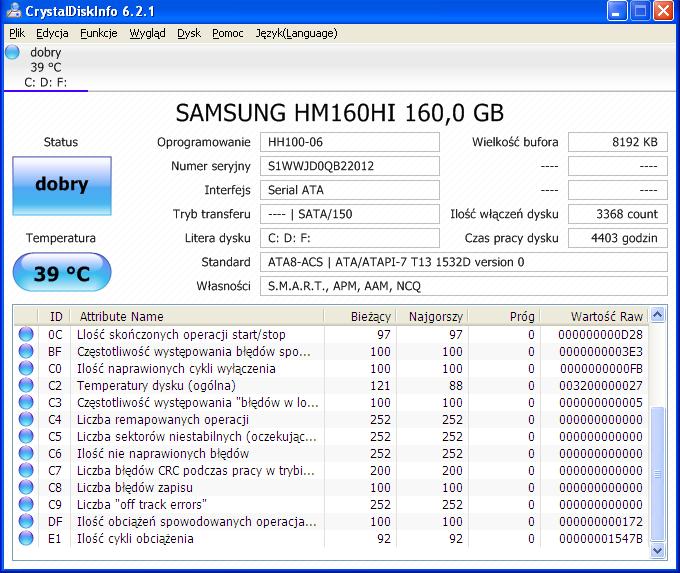The height and width of the screenshot is (573, 680).
Task: Open the Dysk menu
Action: pyautogui.click(x=189, y=33)
